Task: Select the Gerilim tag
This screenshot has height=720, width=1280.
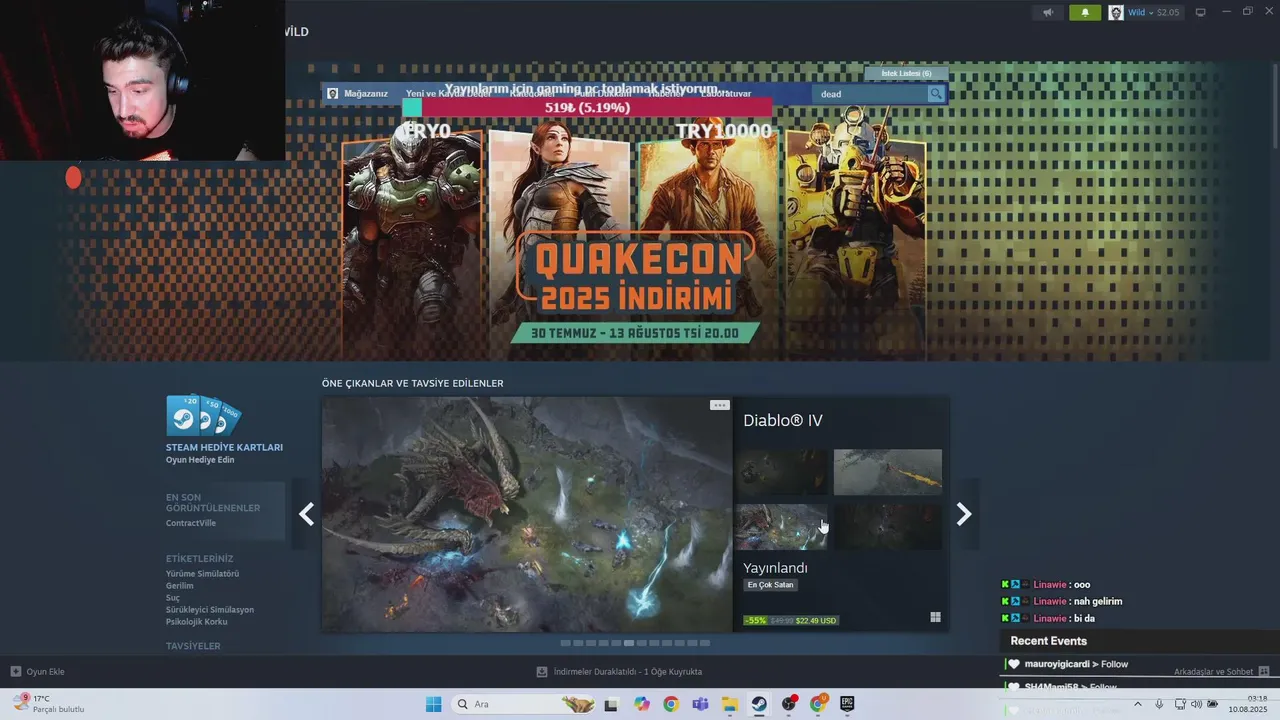Action: coord(180,586)
